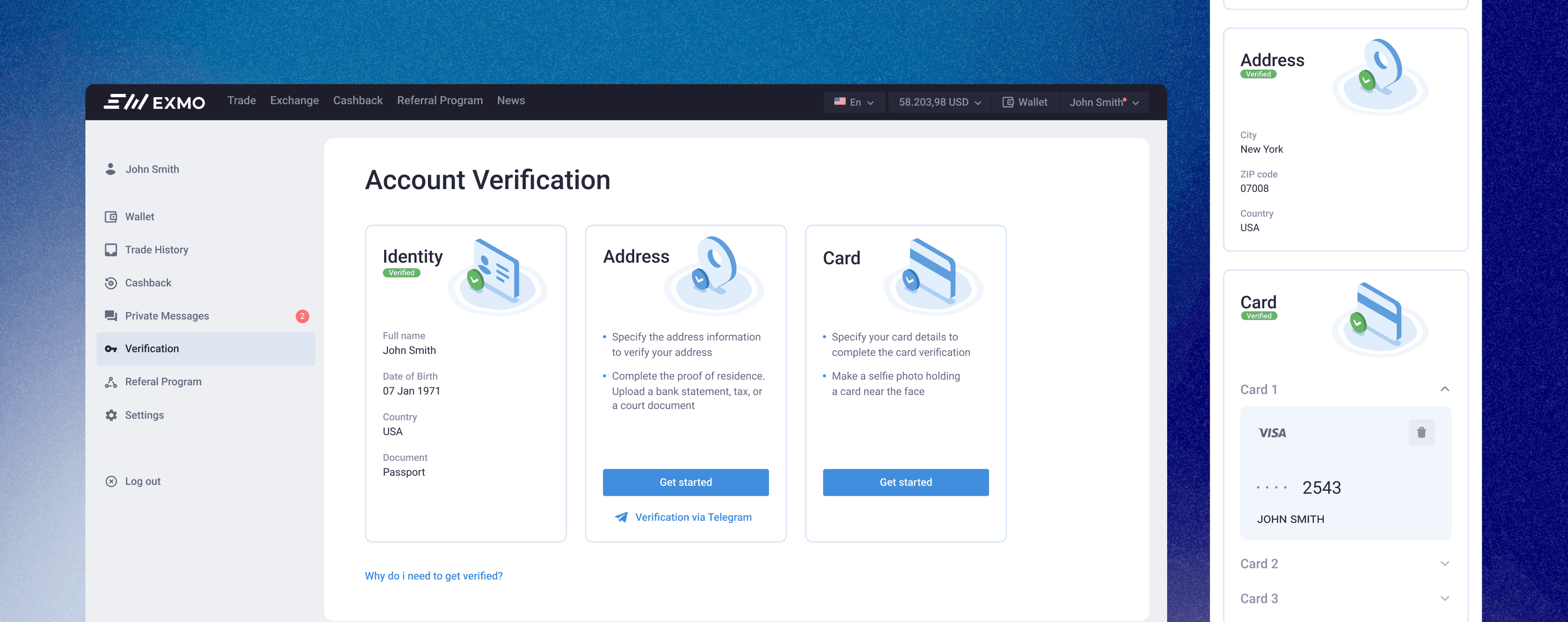Expand the Card 3 section

(1444, 598)
